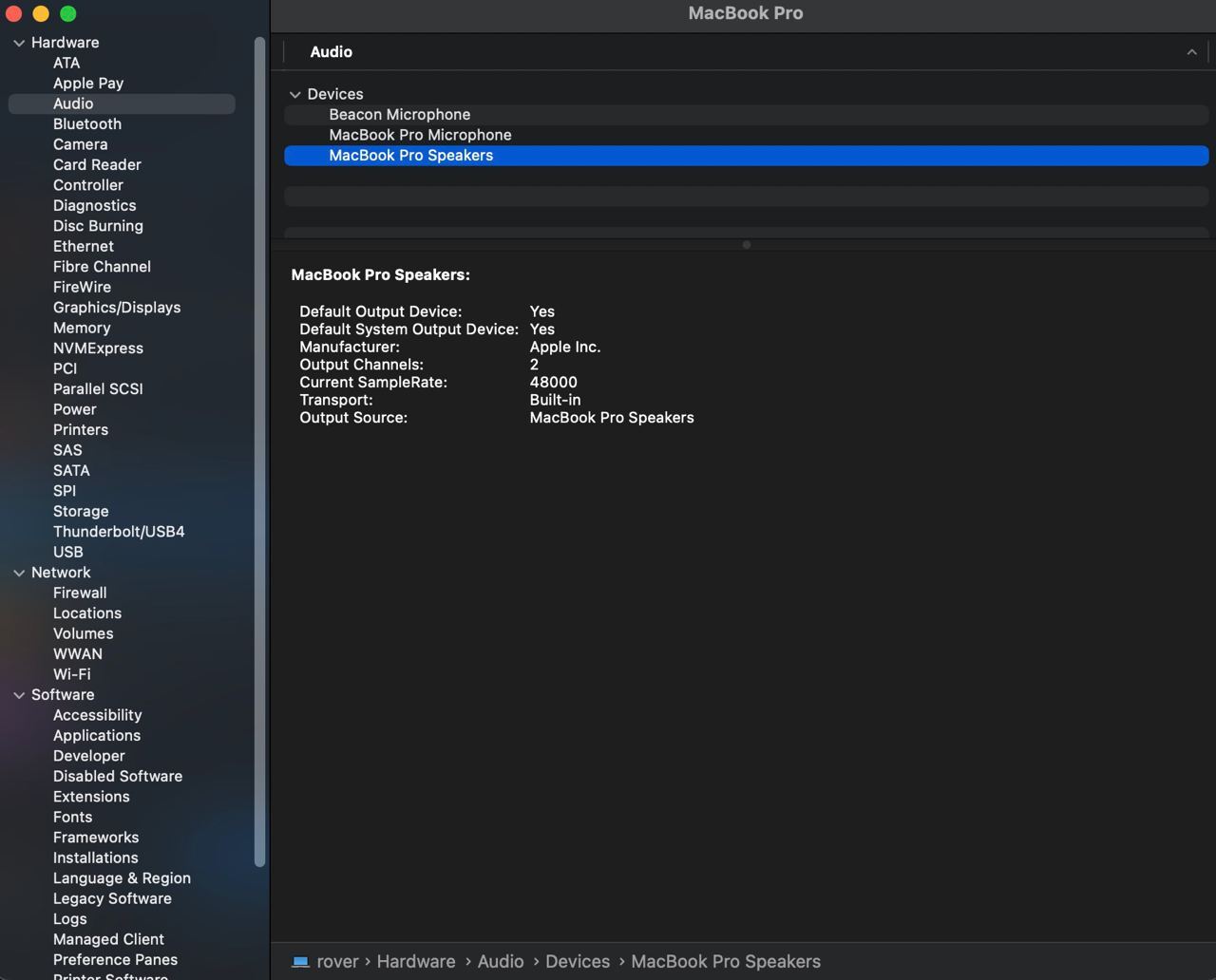View installed Fonts
Screen dimensions: 1216x980
[x=73, y=818]
